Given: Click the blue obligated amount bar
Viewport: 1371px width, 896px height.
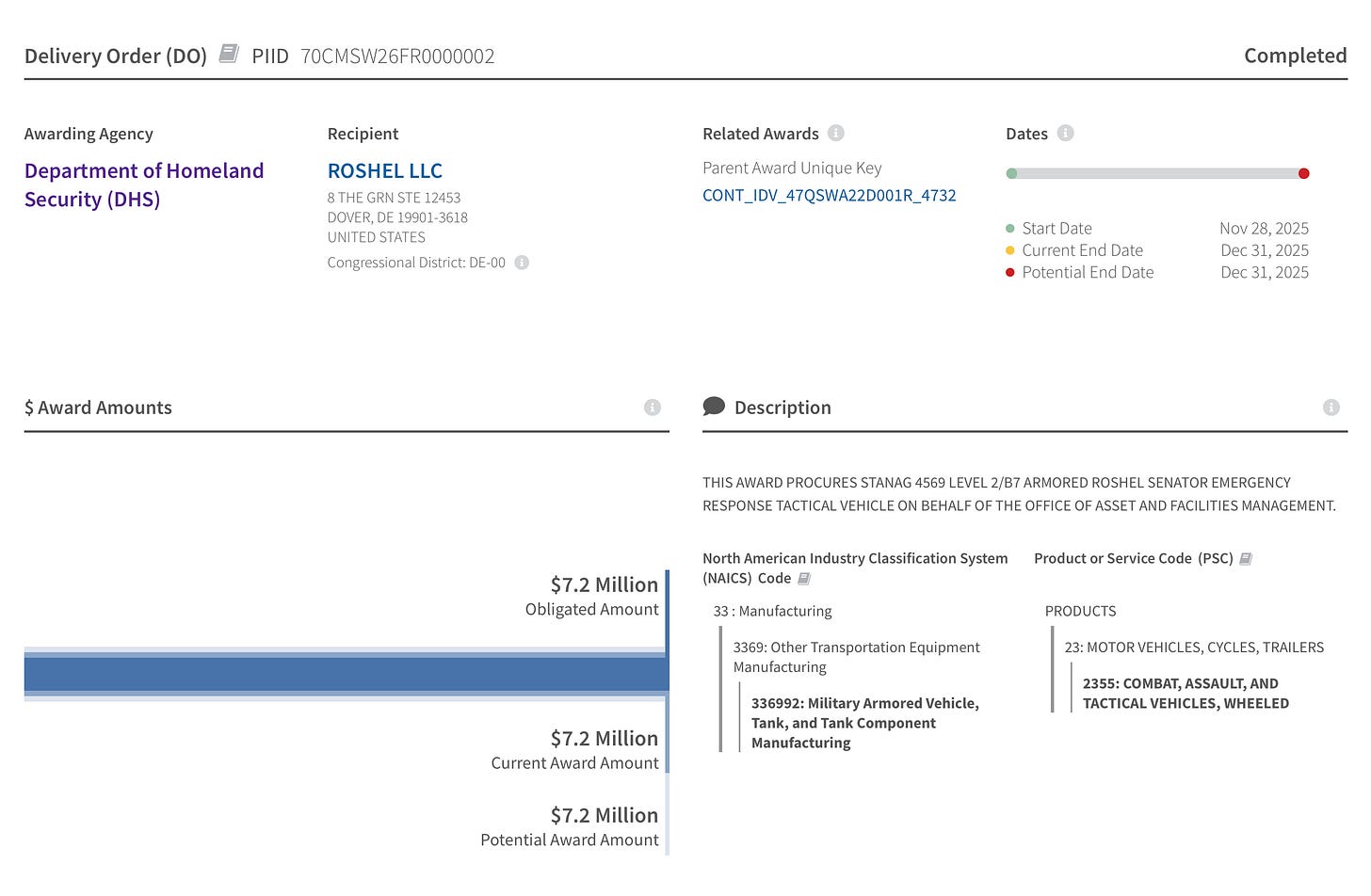Looking at the screenshot, I should coord(345,675).
